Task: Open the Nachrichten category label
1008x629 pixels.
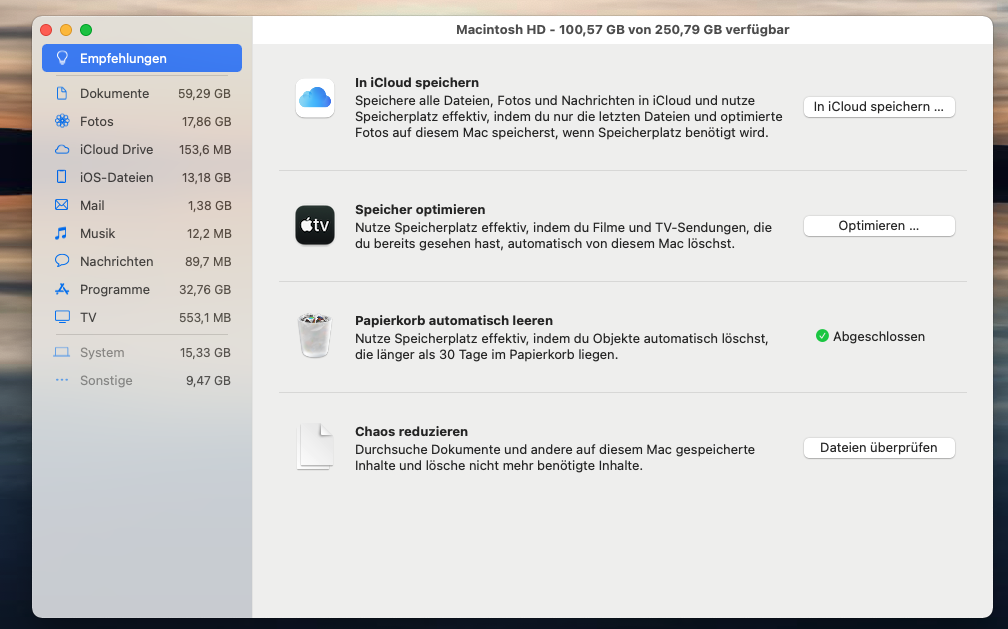Action: click(x=116, y=261)
